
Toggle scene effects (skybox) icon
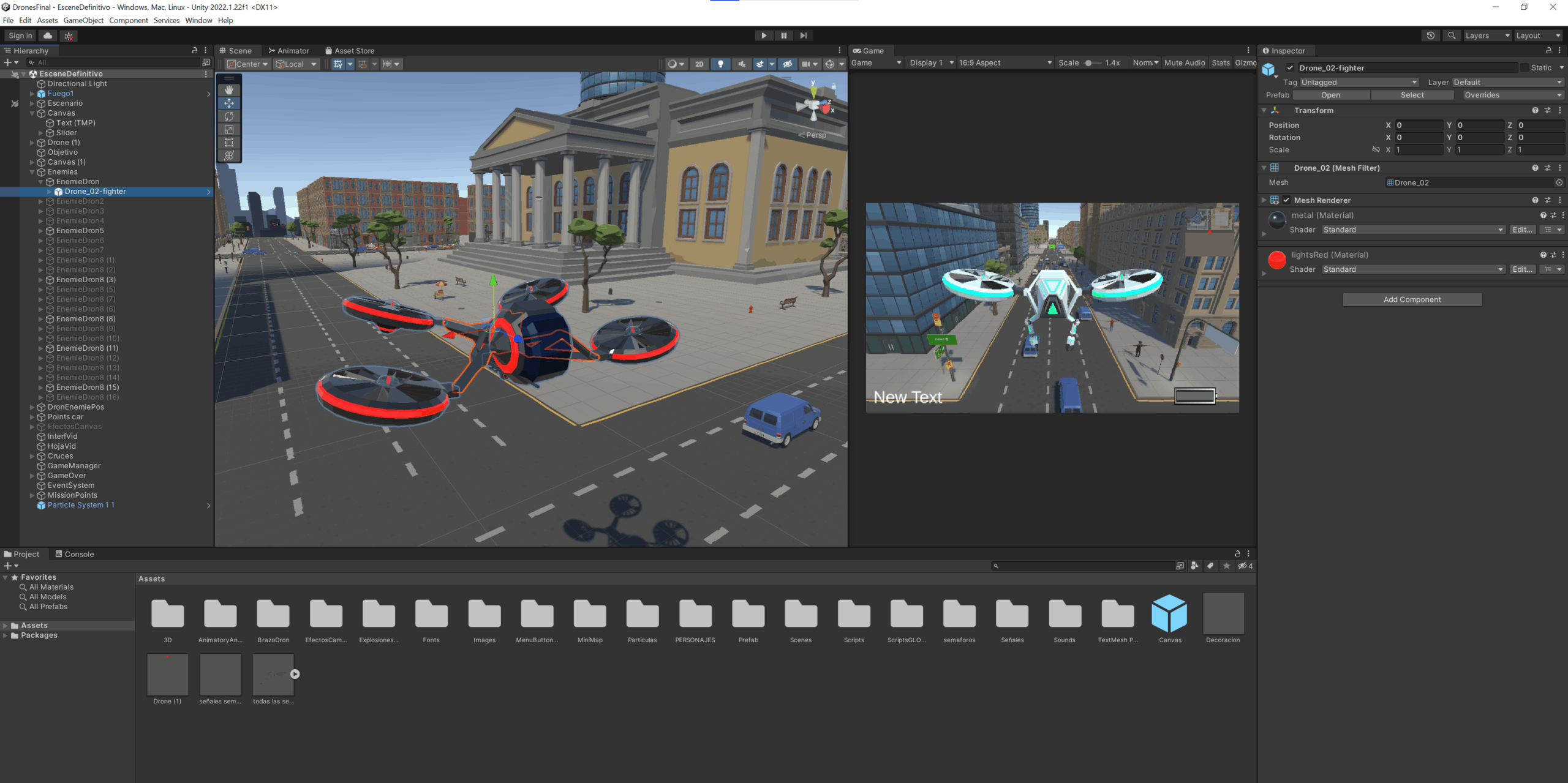tap(759, 64)
